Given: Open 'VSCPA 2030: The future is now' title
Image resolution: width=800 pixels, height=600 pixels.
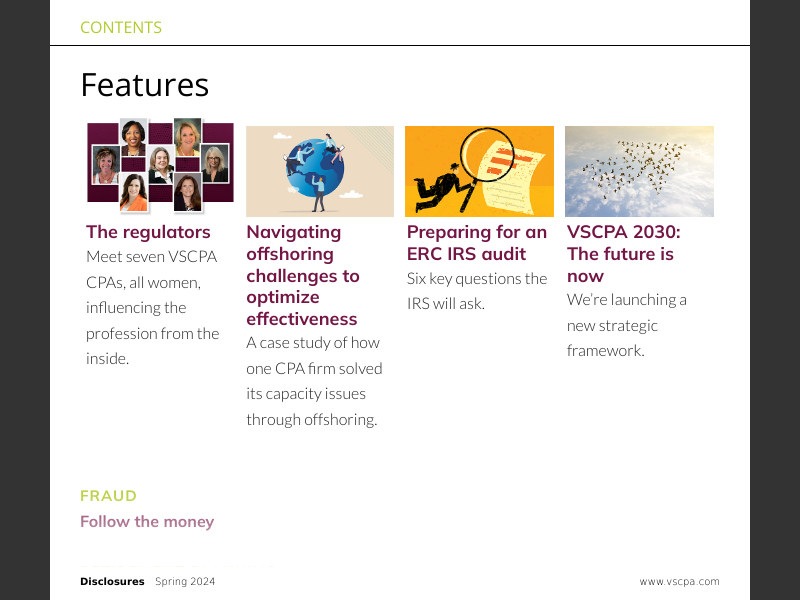Looking at the screenshot, I should click(x=623, y=254).
